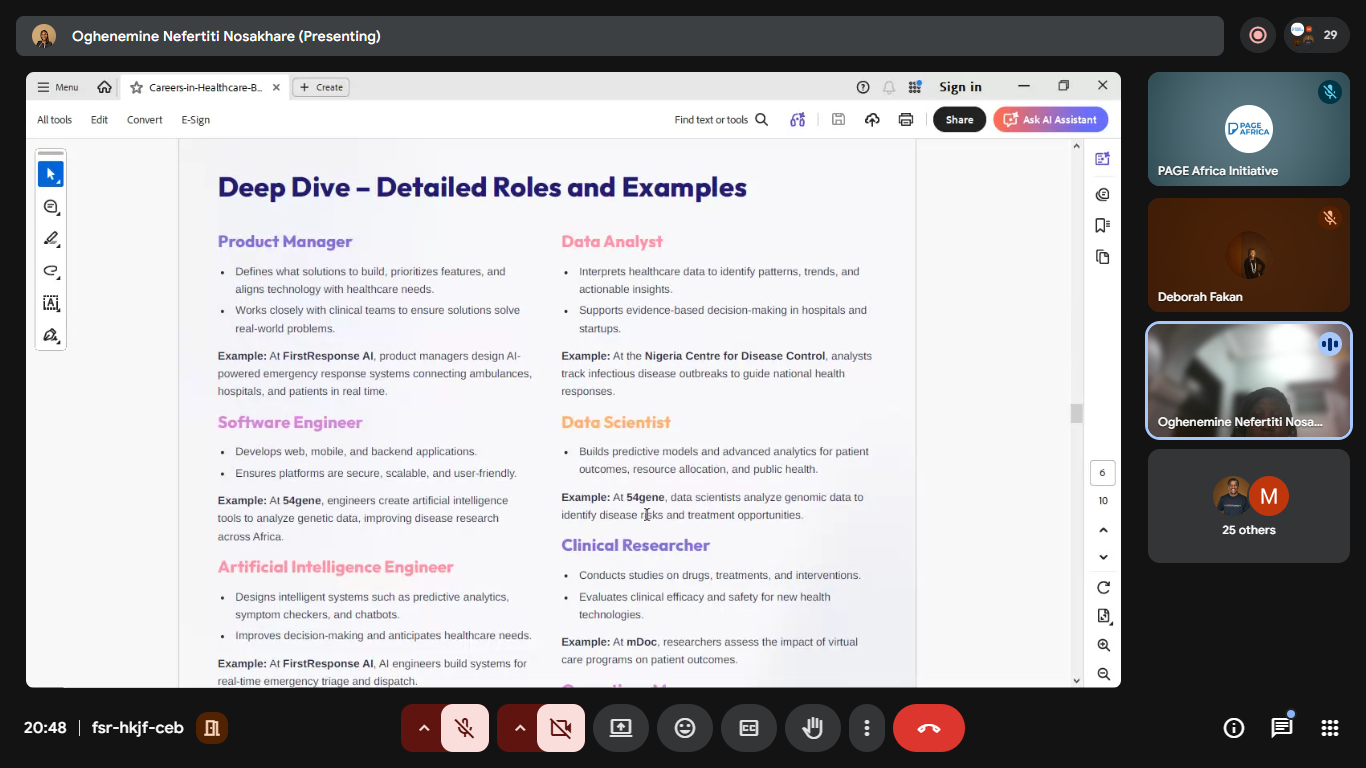This screenshot has width=1366, height=768.
Task: Open Acrobat help question mark icon
Action: coord(863,87)
